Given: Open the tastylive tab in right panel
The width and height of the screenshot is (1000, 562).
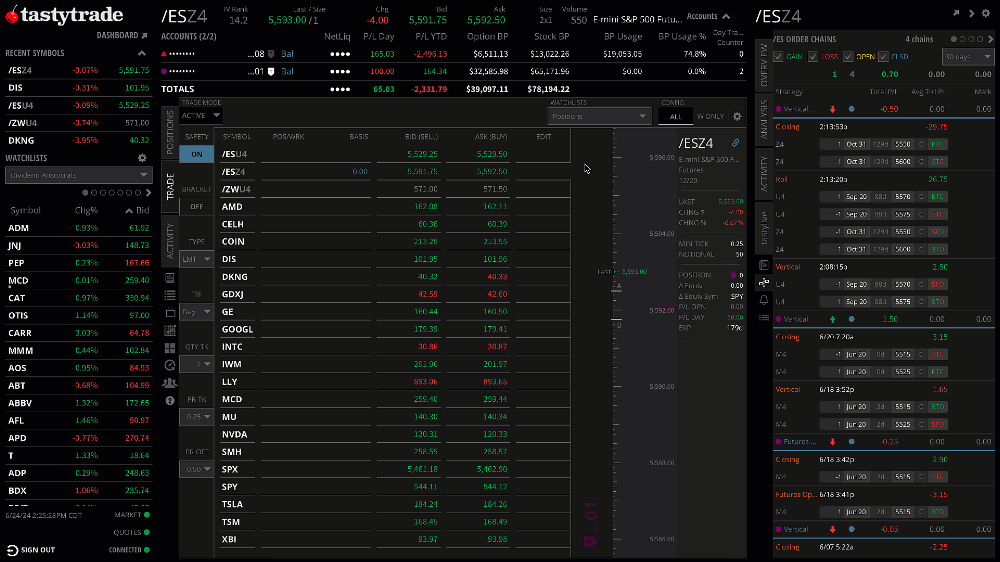Looking at the screenshot, I should [x=763, y=228].
